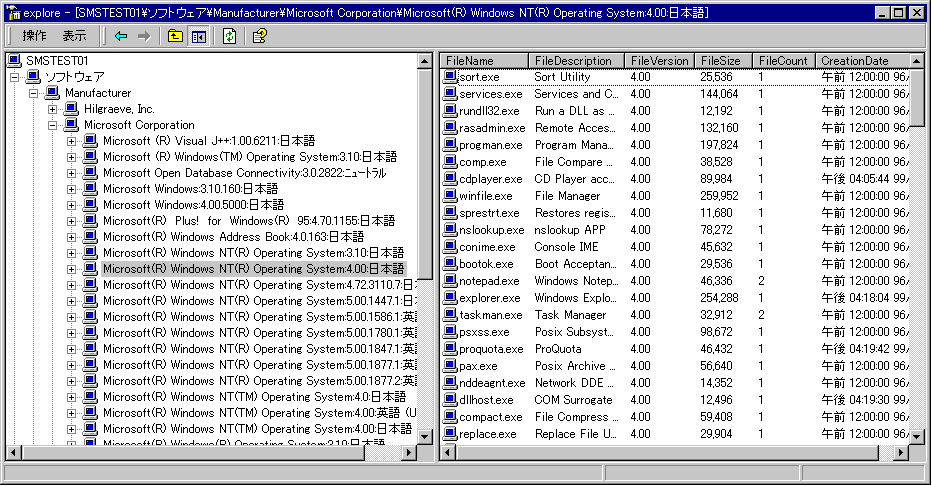Viewport: 932px width, 486px height.
Task: Click the notepad.exe file icon
Action: [x=451, y=281]
